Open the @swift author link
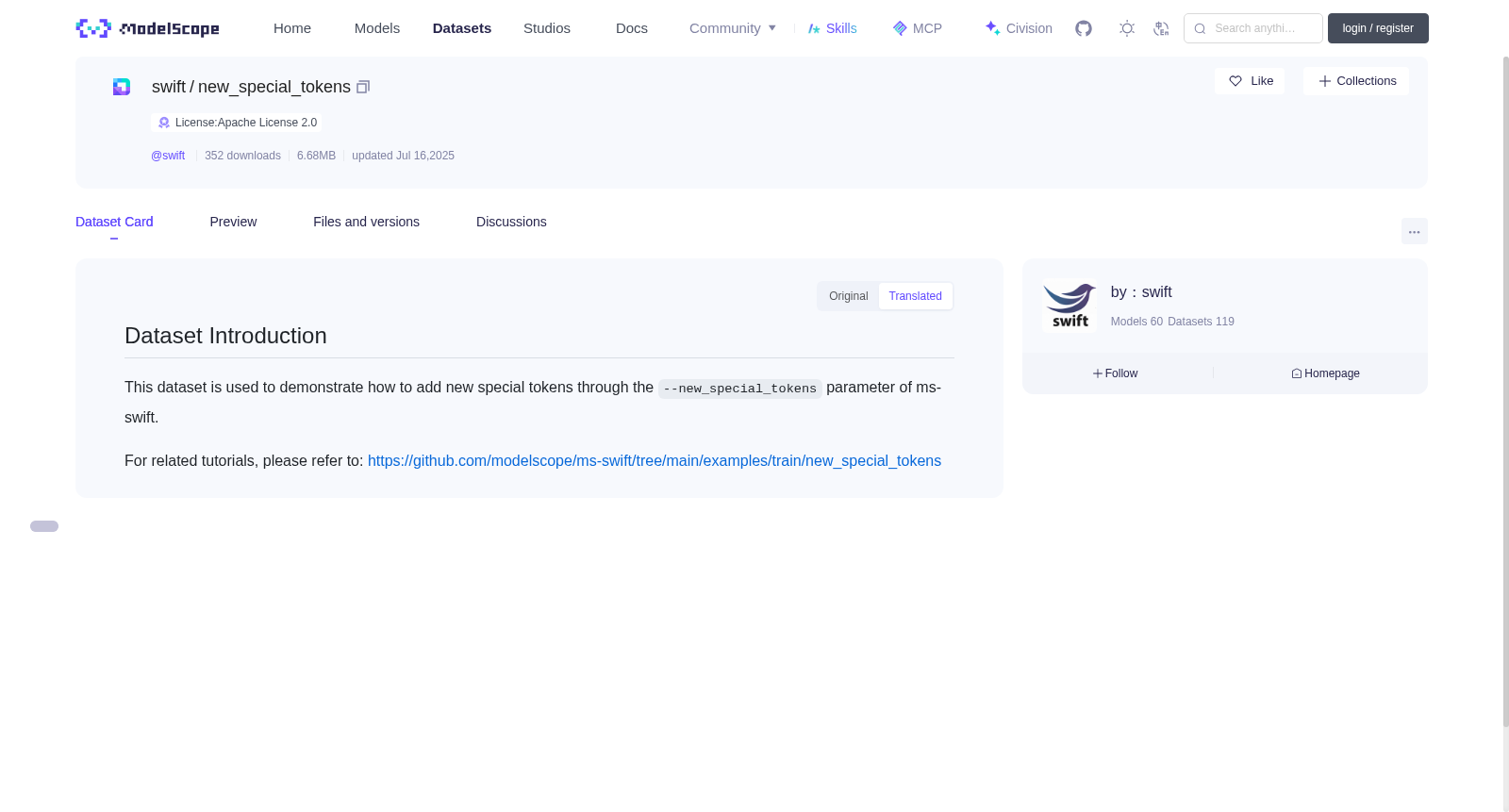 pos(168,156)
